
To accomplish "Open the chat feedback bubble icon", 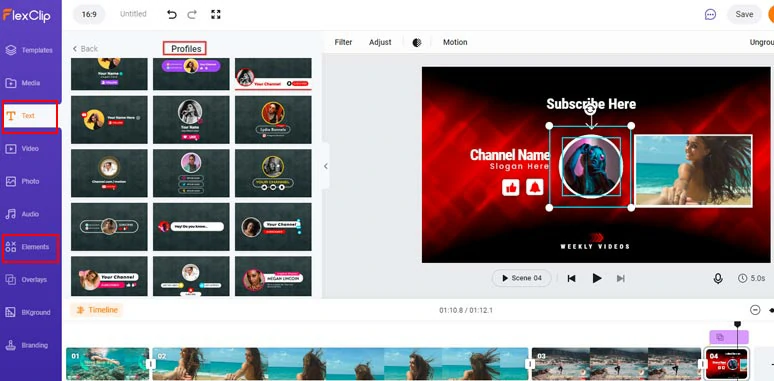I will point(710,14).
